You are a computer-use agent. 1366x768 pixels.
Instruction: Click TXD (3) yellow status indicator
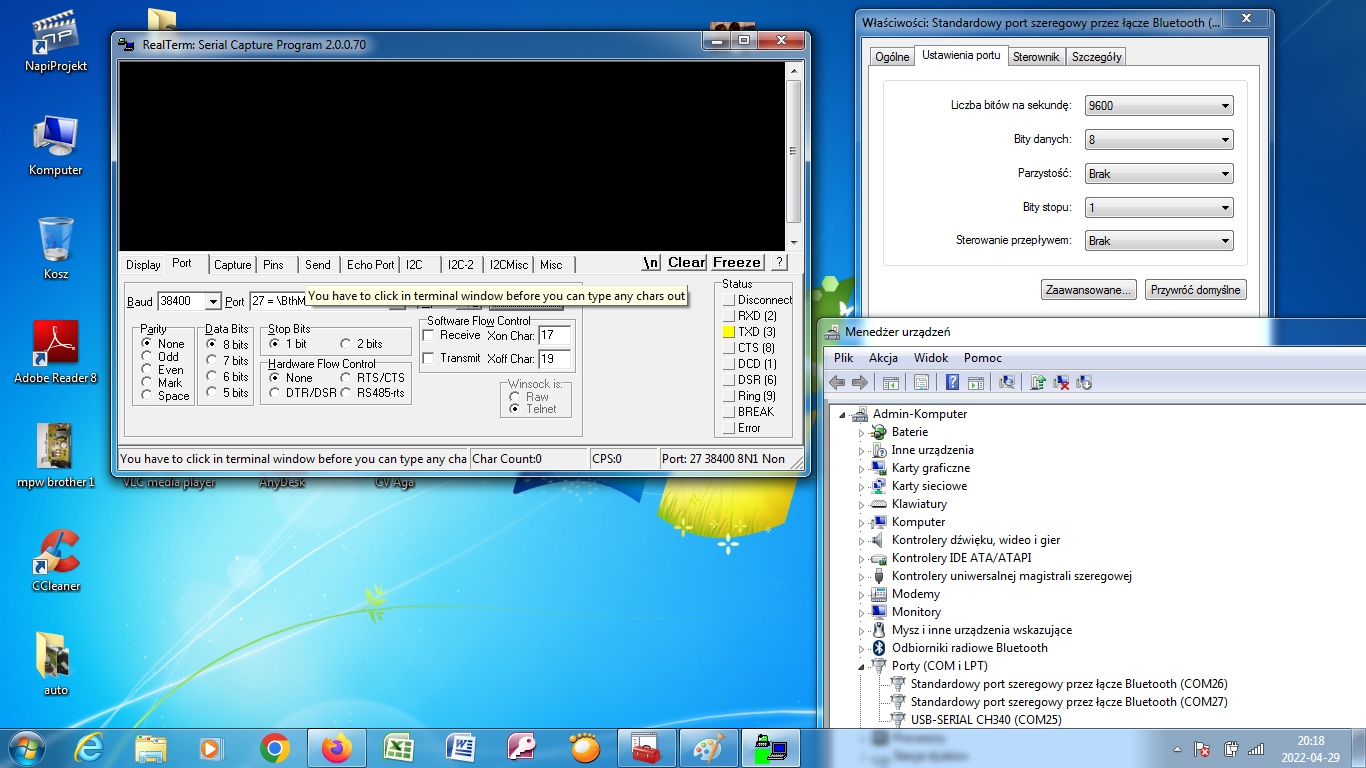click(729, 332)
